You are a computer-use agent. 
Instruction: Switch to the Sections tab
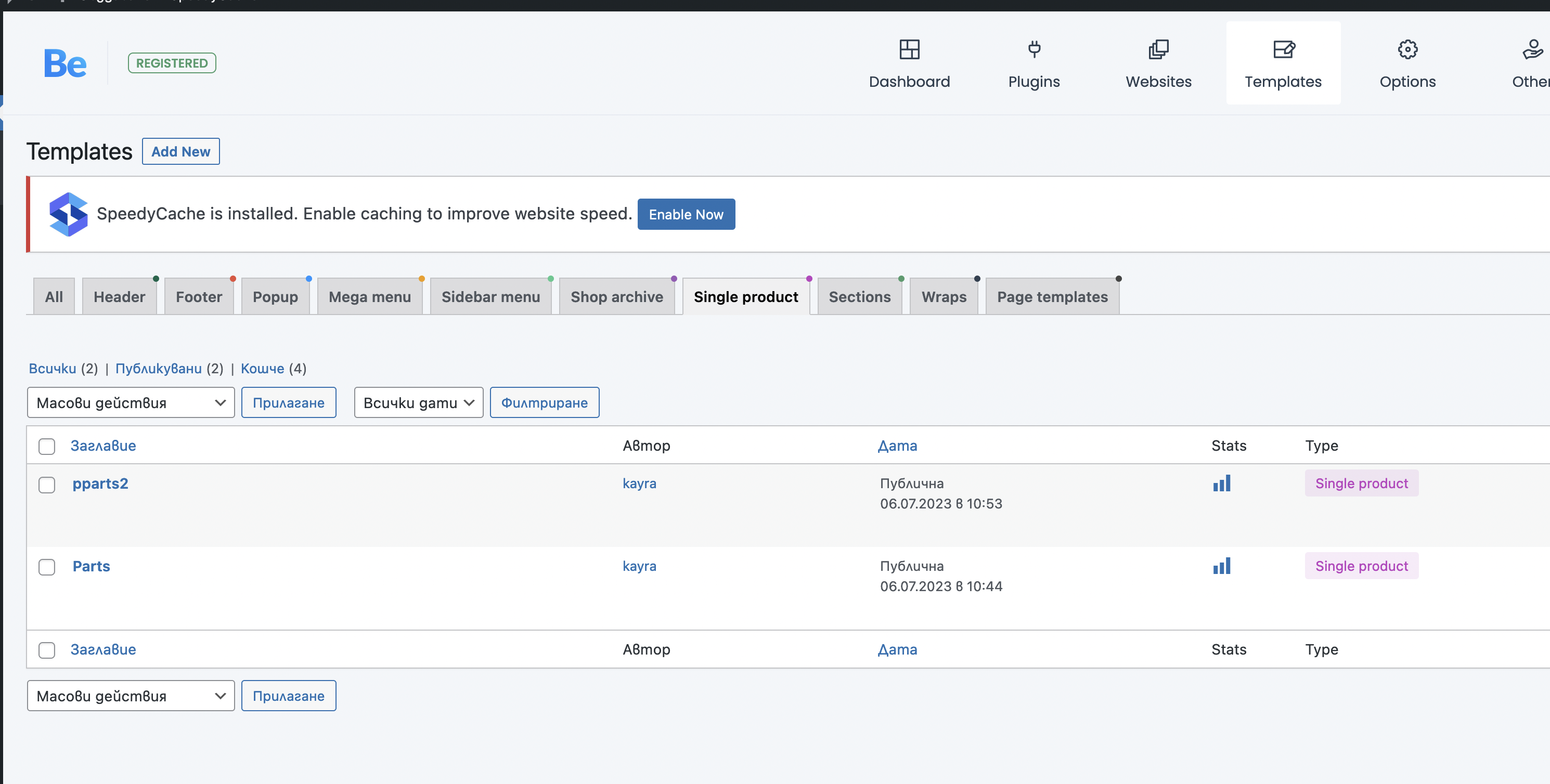pos(859,296)
